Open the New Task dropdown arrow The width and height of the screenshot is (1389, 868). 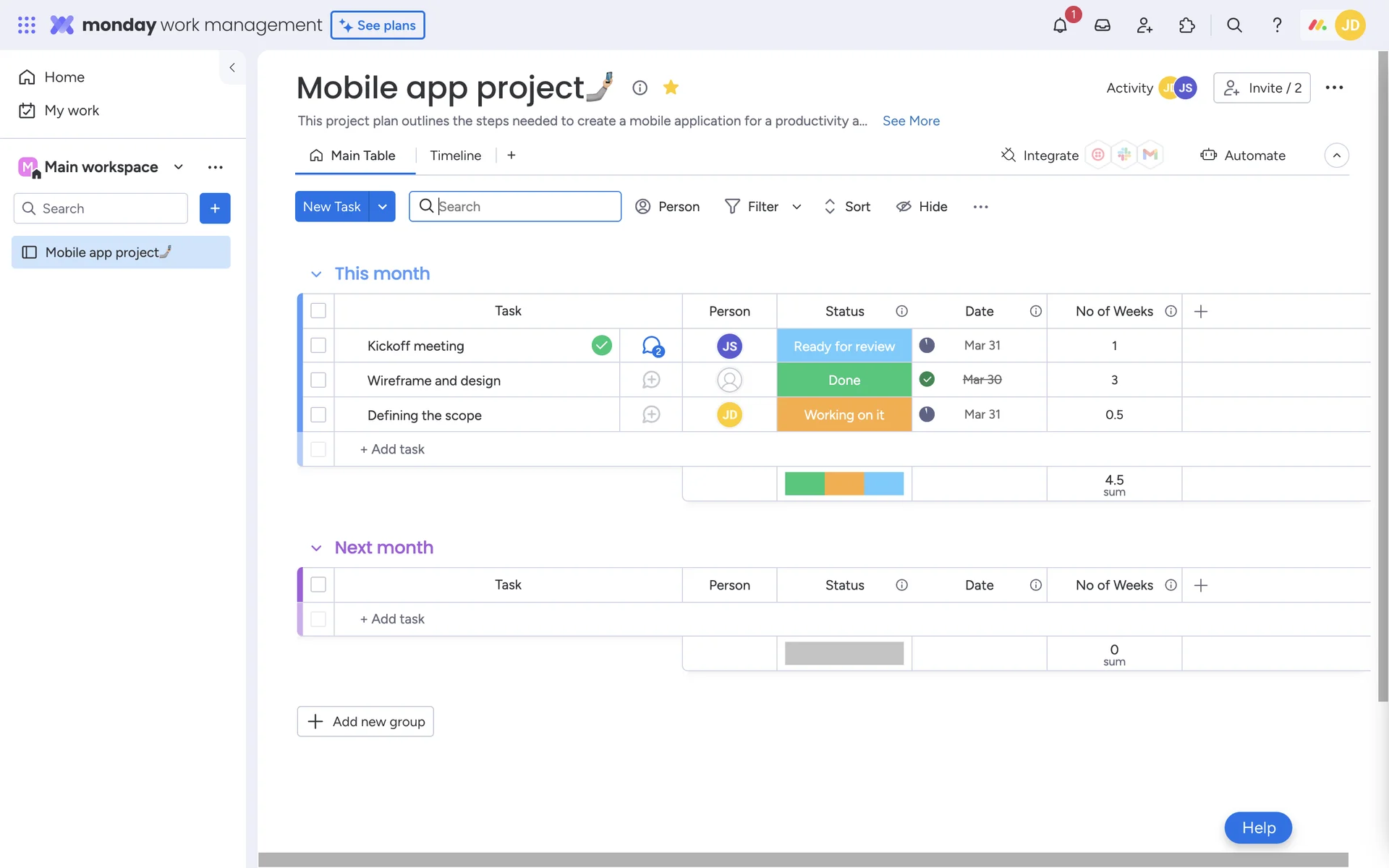[382, 207]
